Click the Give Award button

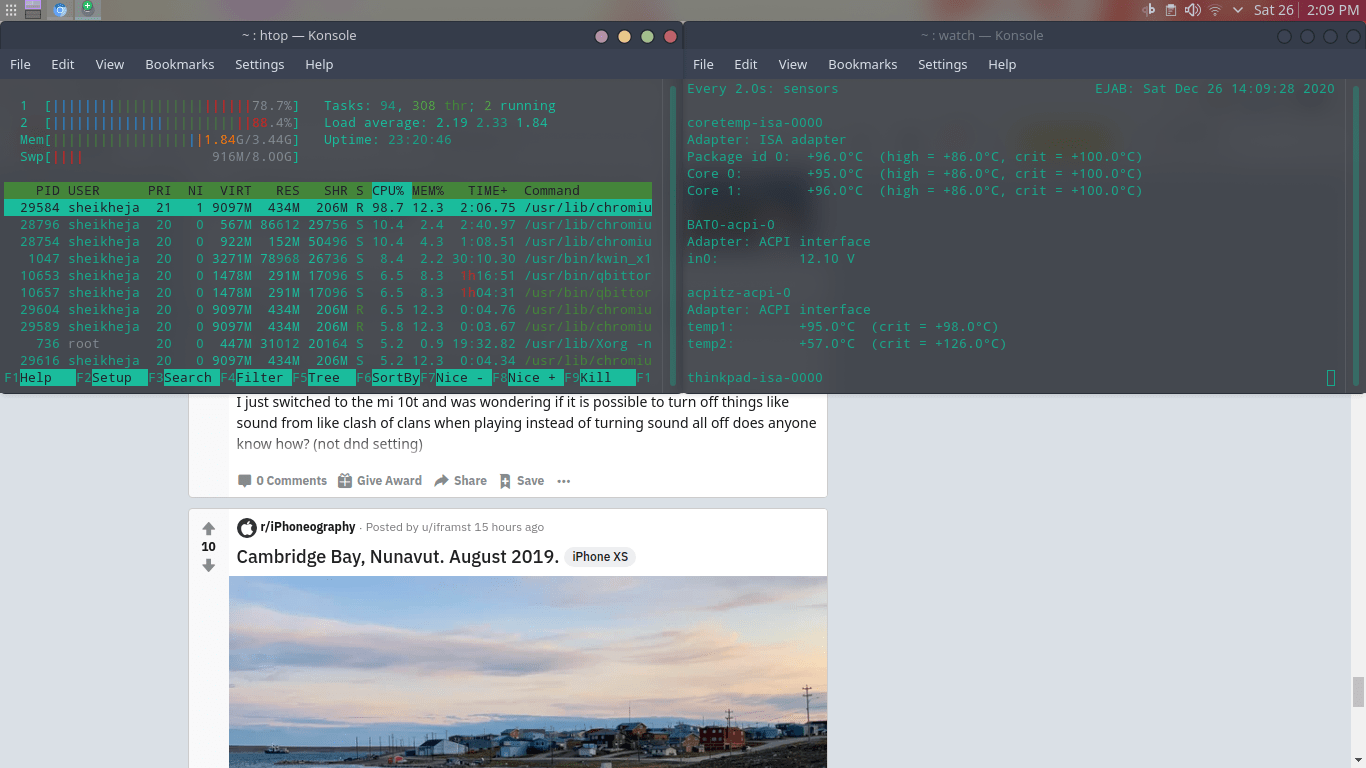click(380, 481)
